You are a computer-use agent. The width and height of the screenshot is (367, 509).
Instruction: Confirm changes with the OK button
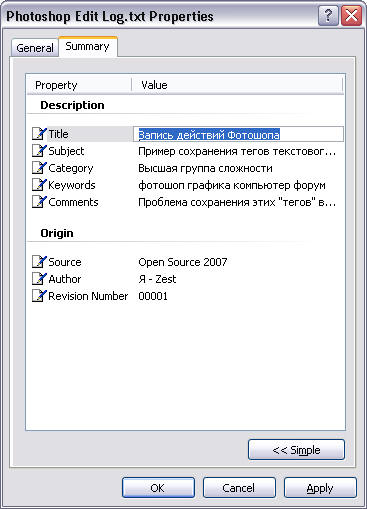[158, 488]
